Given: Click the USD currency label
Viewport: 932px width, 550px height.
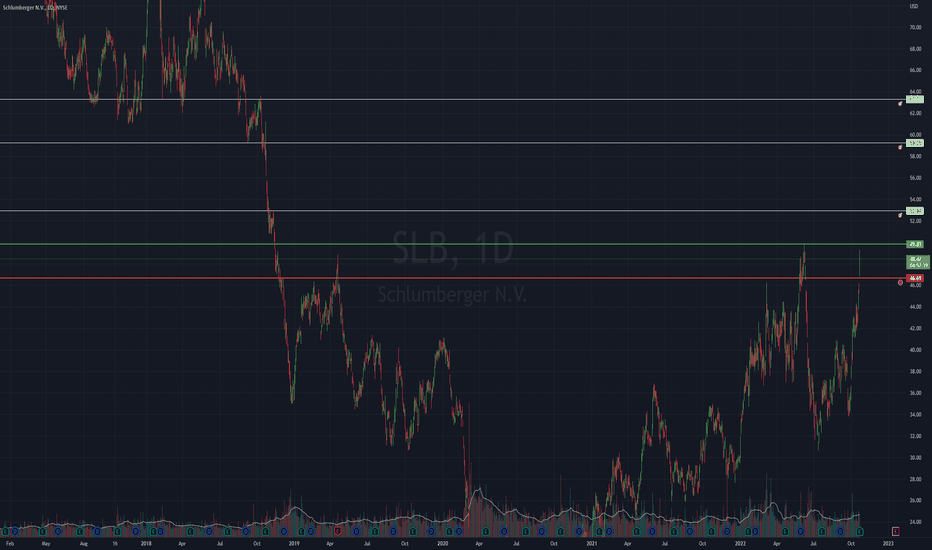Looking at the screenshot, I should tap(914, 7).
